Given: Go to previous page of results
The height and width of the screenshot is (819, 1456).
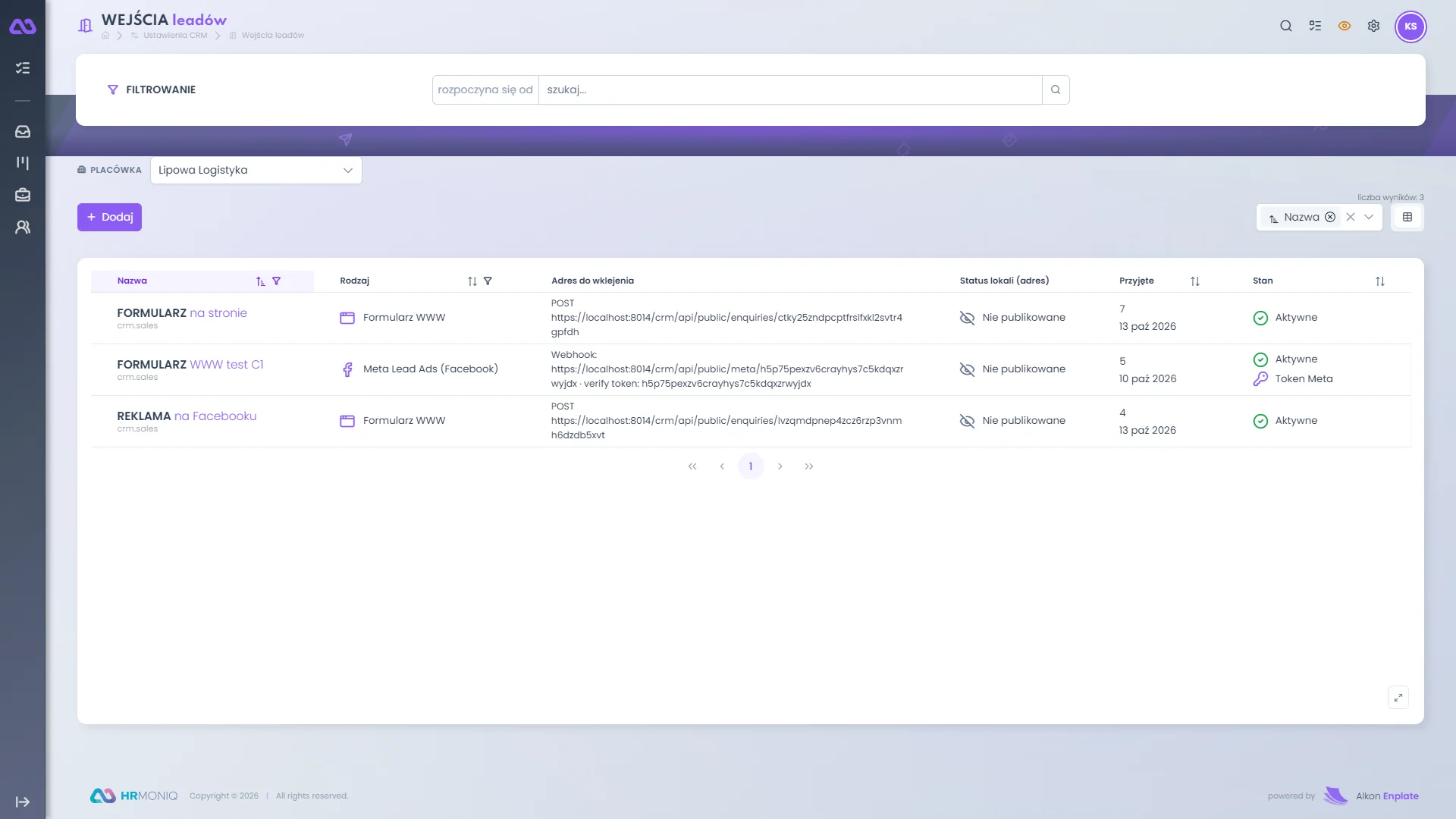Looking at the screenshot, I should [x=722, y=467].
